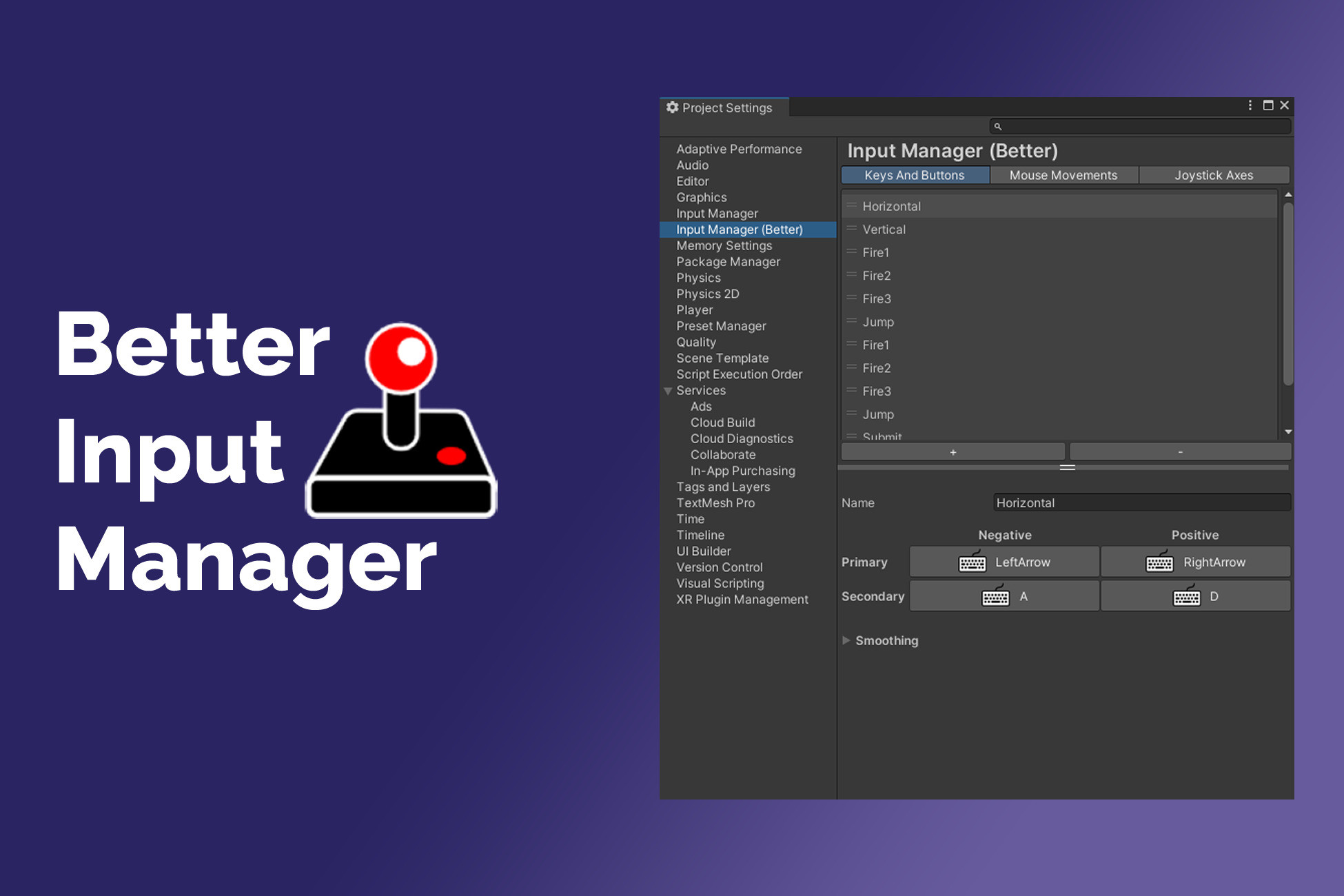Click keyboard icon beside RightArrow binding
Screen dimensions: 1344x896
(1159, 562)
